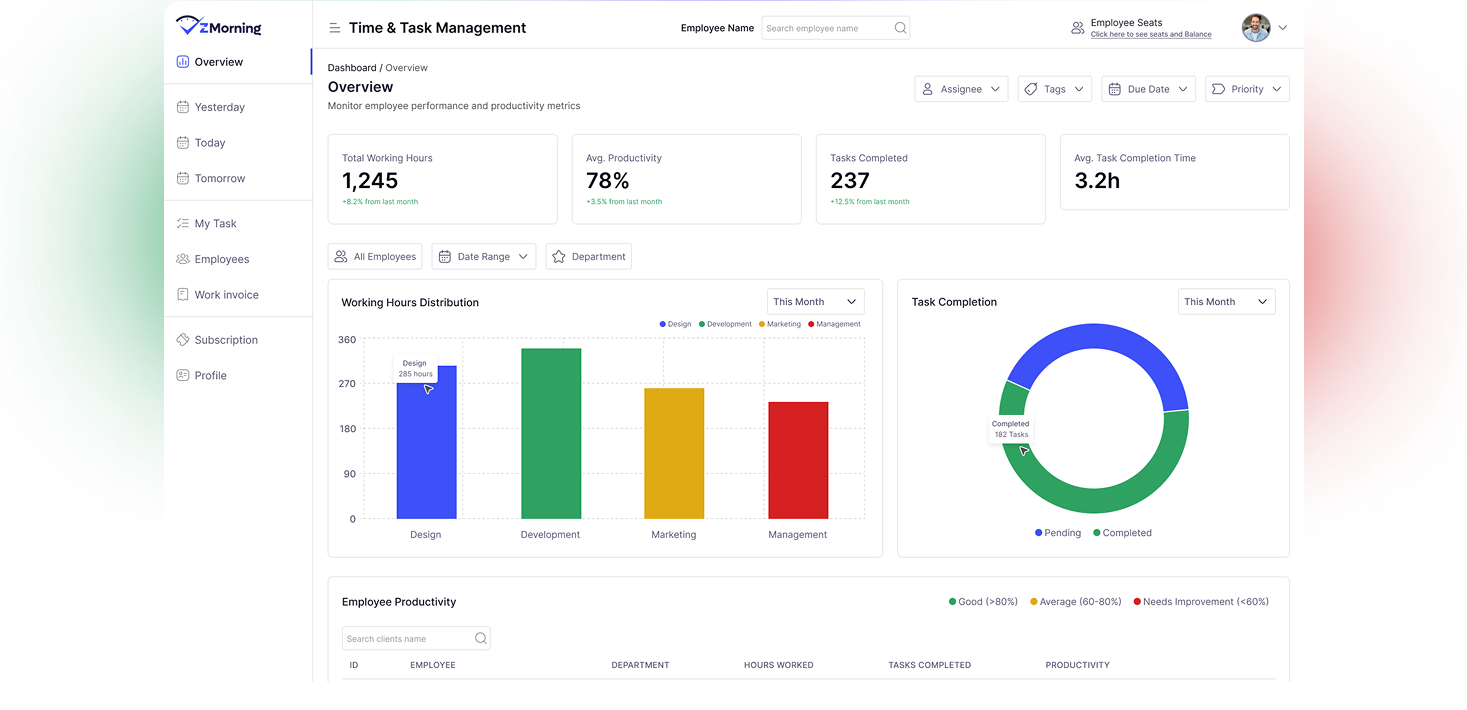Click the person icon in Assignee filter
This screenshot has height=710, width=1467.
click(928, 89)
